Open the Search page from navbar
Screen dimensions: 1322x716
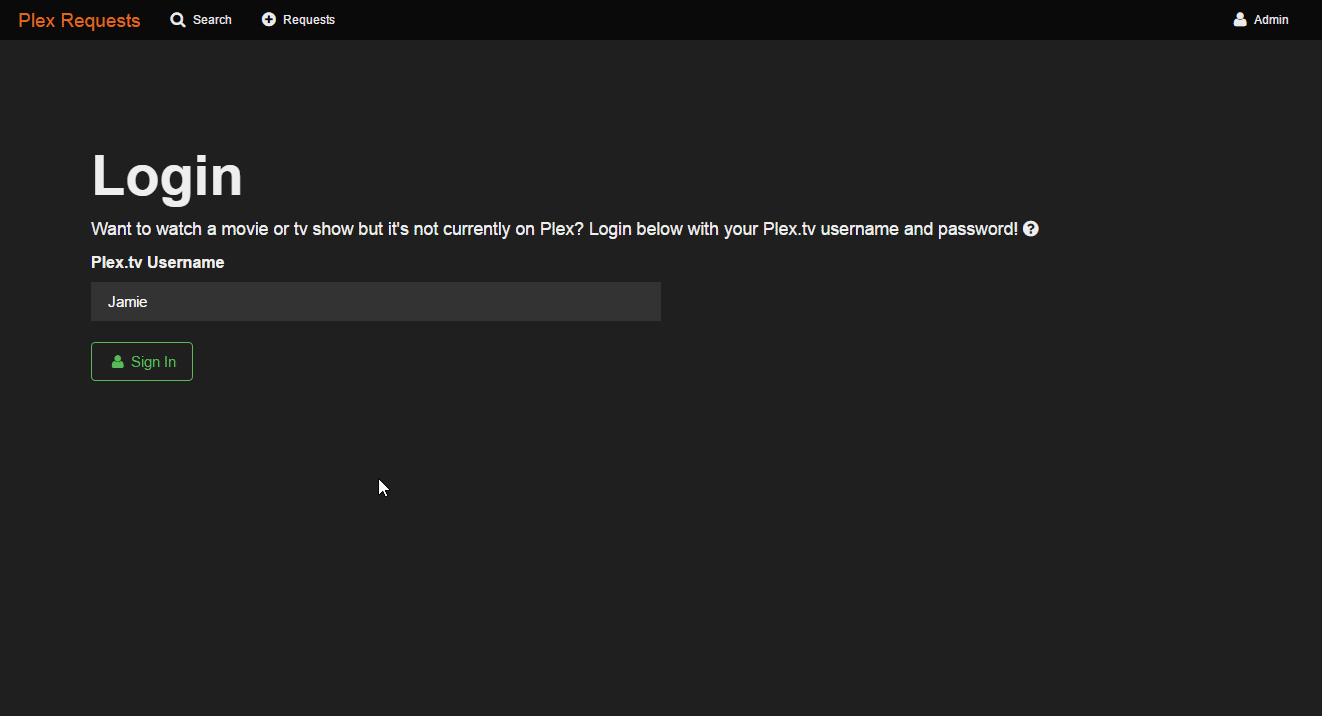212,20
